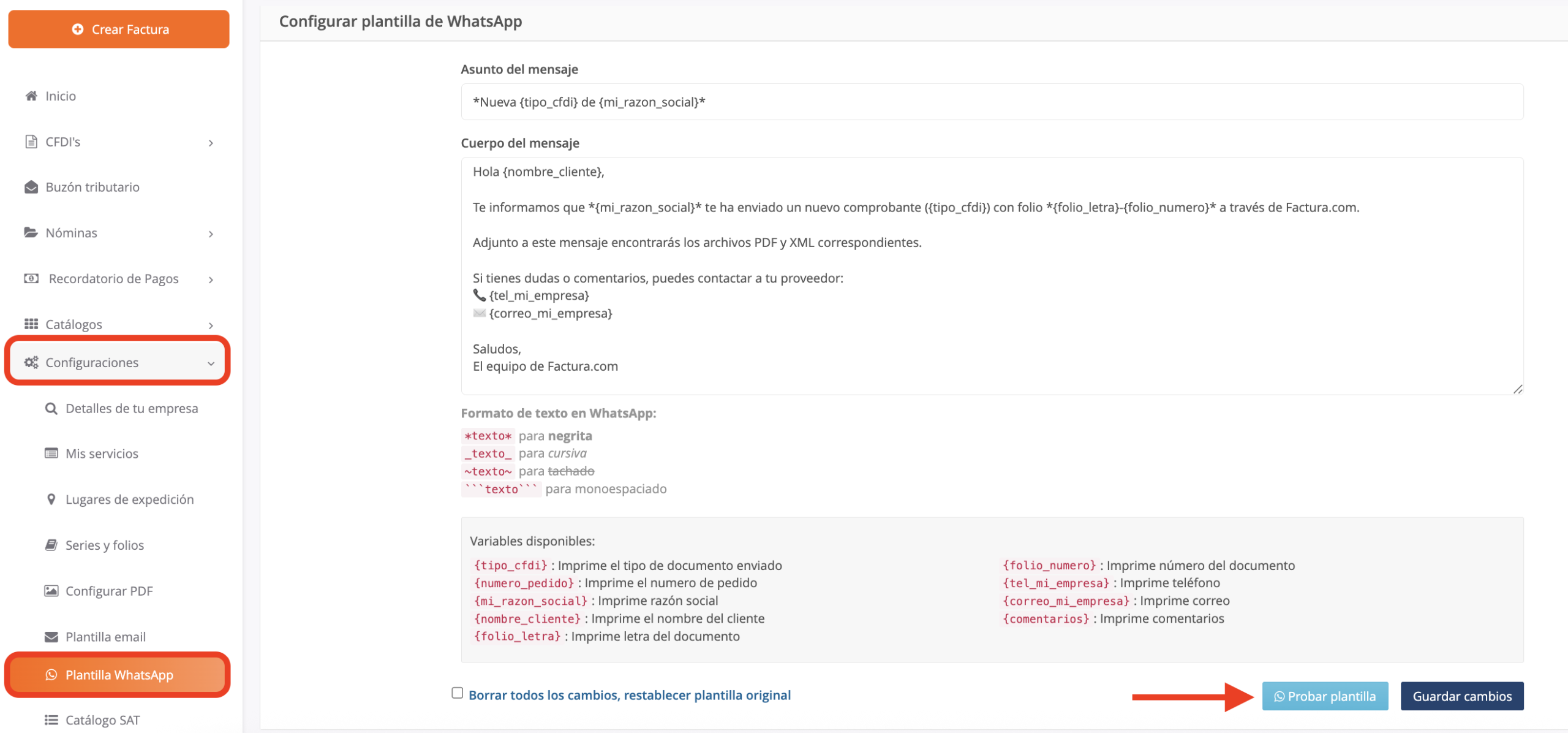Click the book icon beside Series y folios
The width and height of the screenshot is (1568, 733).
point(51,545)
